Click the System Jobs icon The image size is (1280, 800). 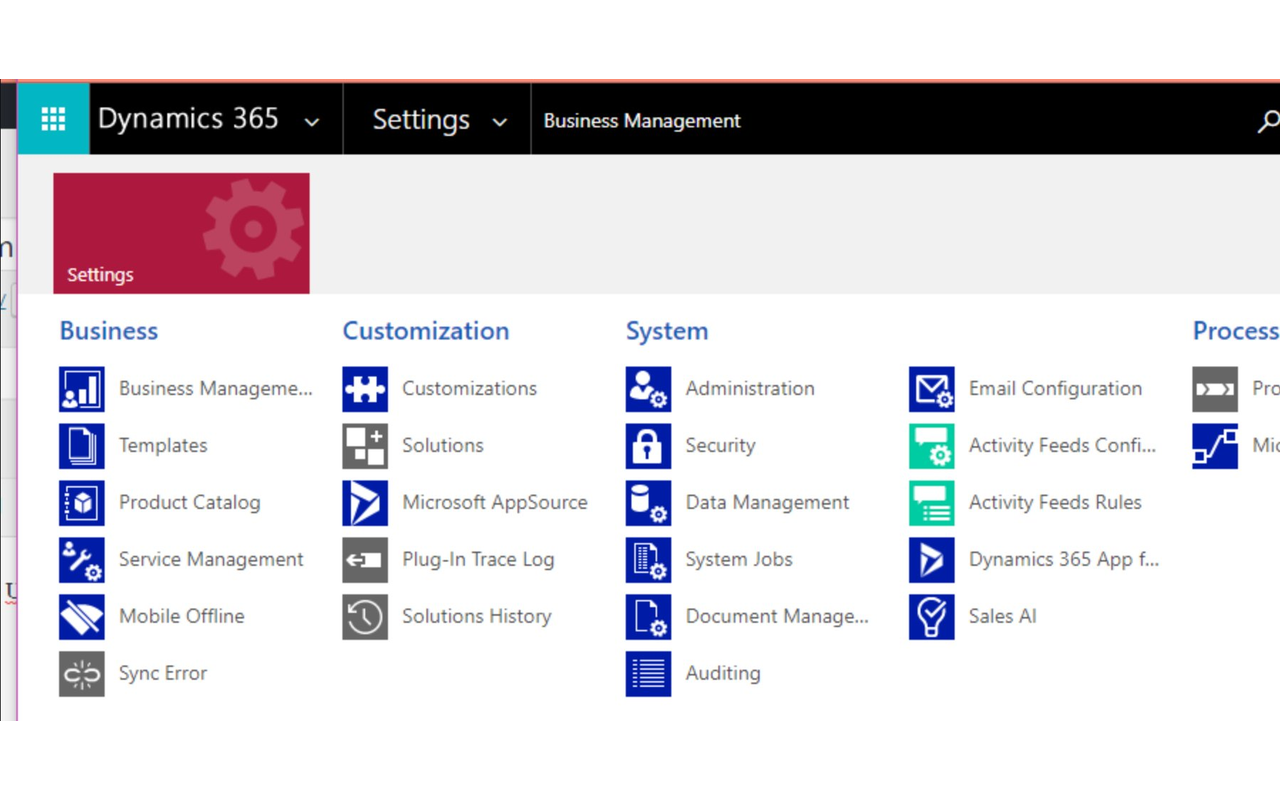coord(648,560)
